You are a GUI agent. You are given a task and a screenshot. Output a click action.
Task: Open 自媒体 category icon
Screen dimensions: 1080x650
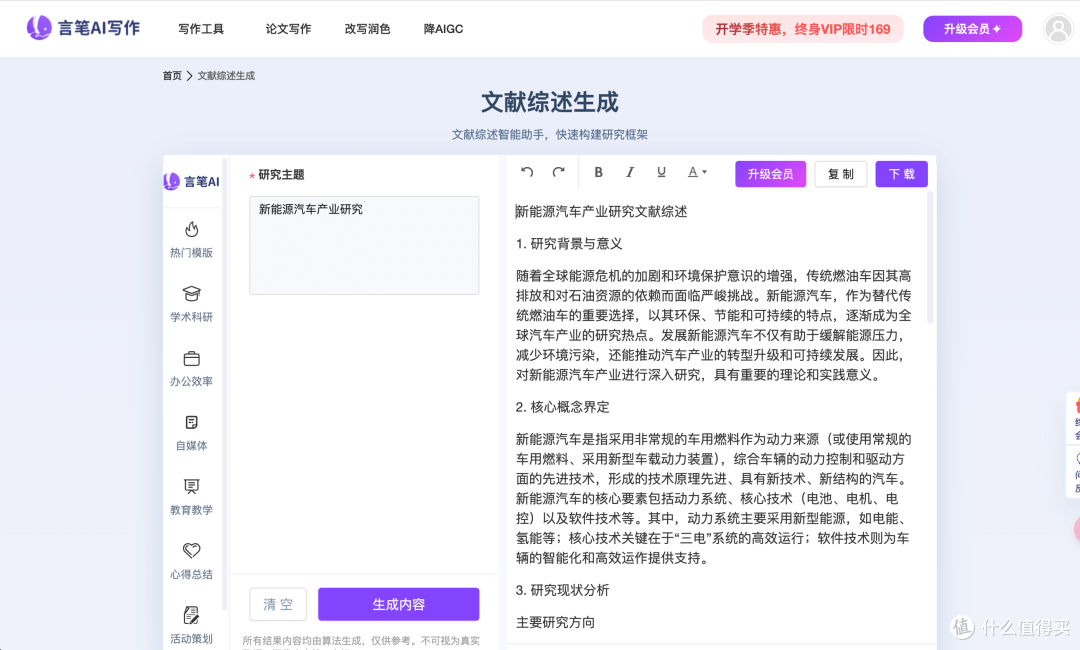(x=191, y=432)
